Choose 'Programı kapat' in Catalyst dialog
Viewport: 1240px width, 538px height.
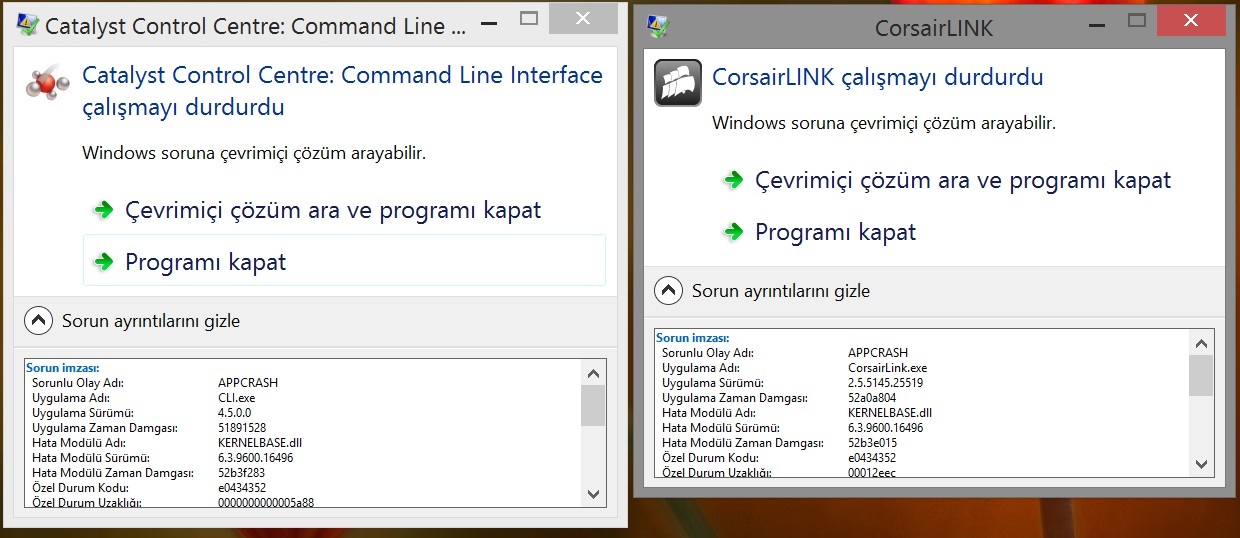344,262
